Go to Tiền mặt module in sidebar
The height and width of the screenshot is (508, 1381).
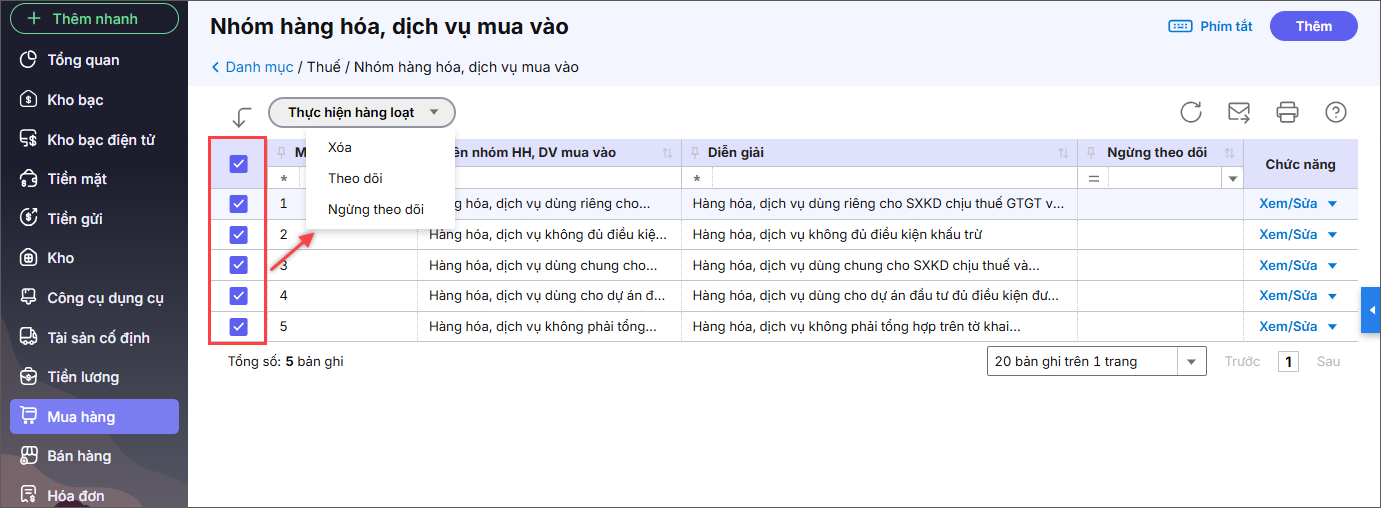pos(77,179)
